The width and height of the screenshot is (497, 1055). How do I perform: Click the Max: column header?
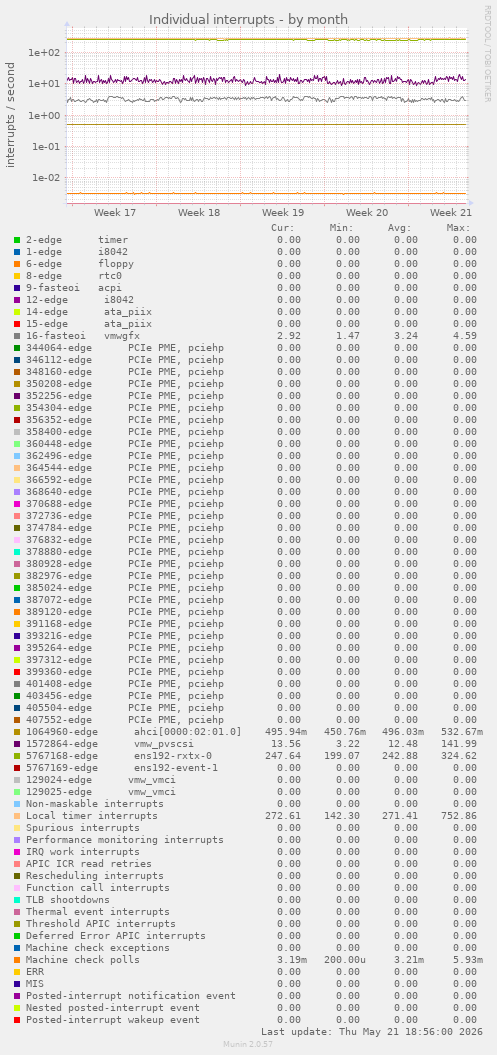[x=459, y=228]
